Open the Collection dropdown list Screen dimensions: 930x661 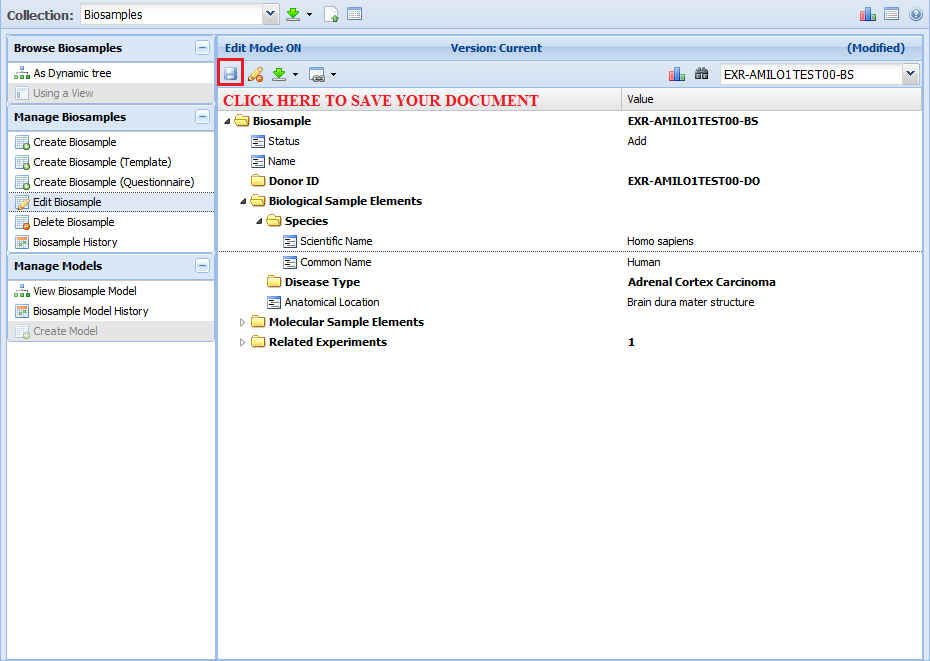coord(270,15)
